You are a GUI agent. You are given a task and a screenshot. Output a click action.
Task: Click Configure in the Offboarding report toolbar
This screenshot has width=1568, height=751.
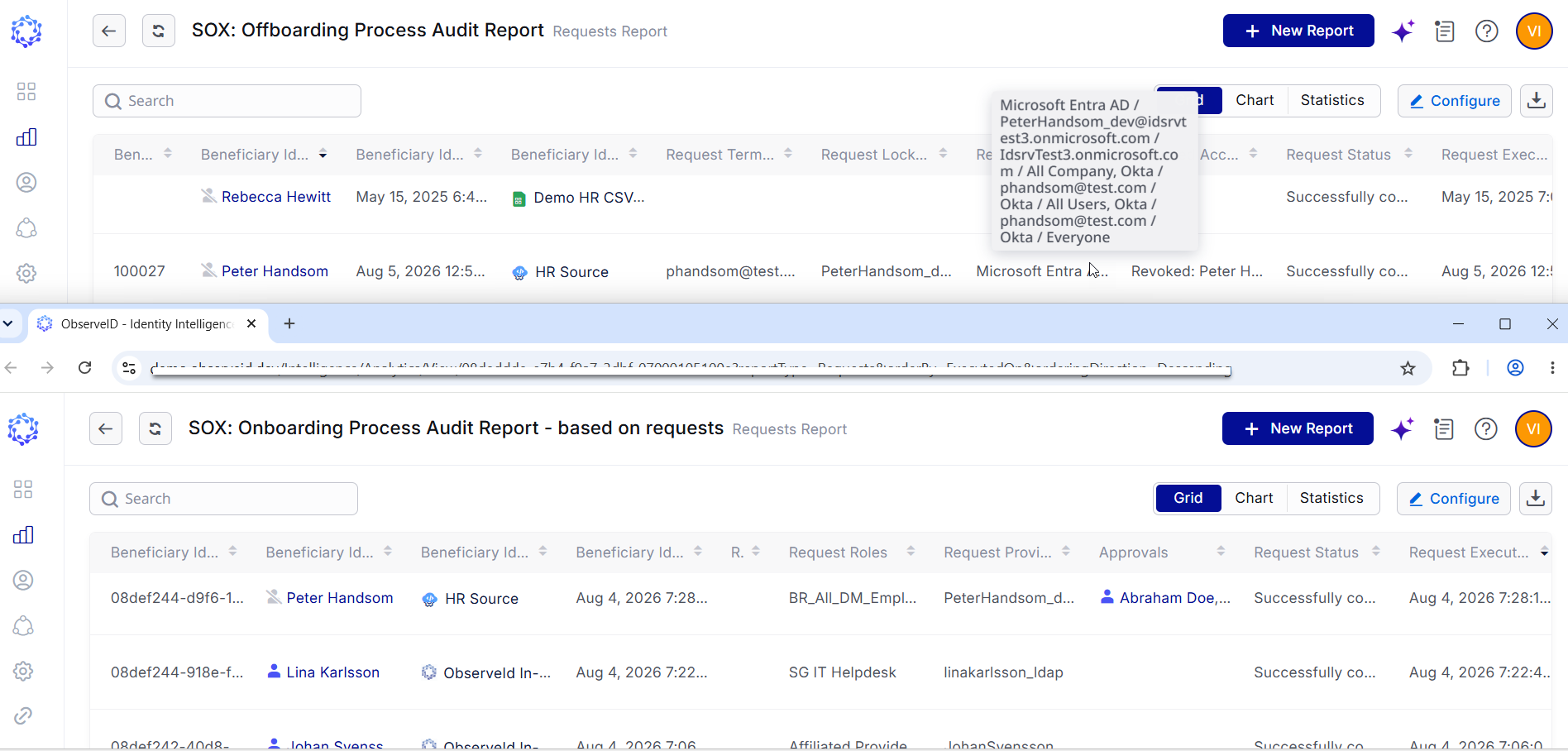coord(1455,101)
